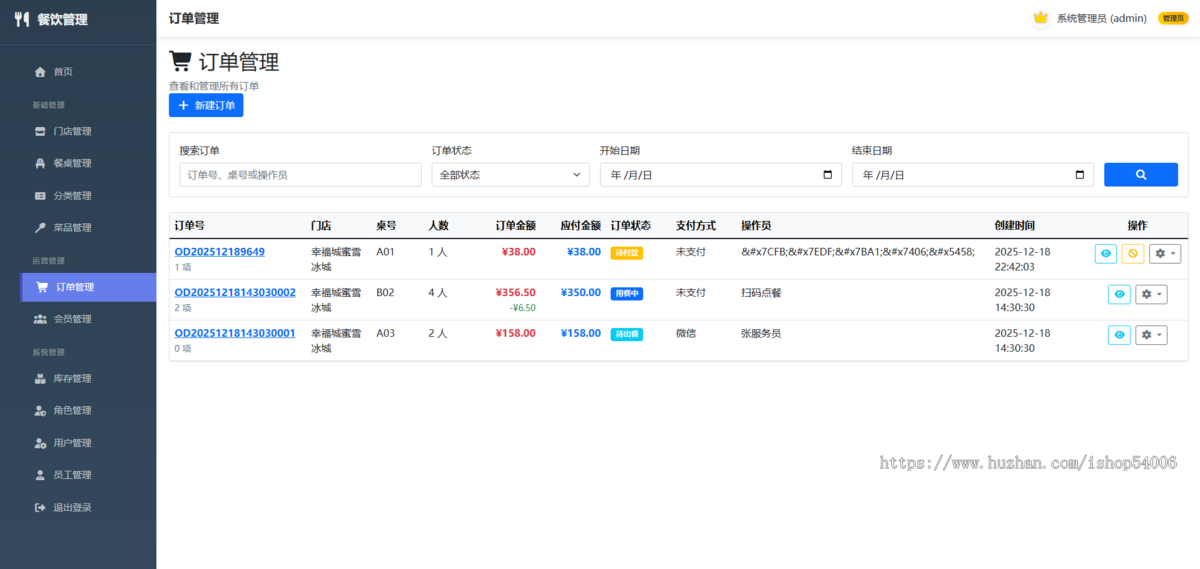Open gear dropdown for order OD20251218143030001
This screenshot has height=569, width=1200.
coord(1151,335)
